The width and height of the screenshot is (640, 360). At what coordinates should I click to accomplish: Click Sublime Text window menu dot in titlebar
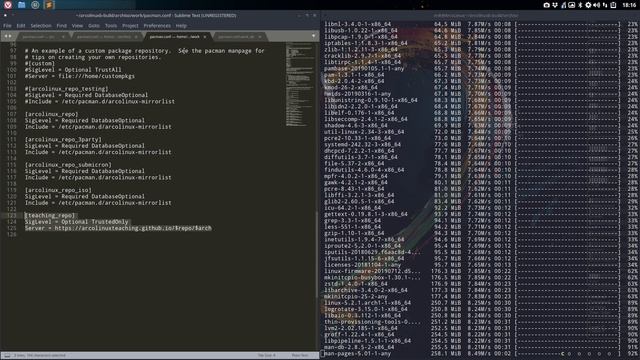[x=5, y=16]
